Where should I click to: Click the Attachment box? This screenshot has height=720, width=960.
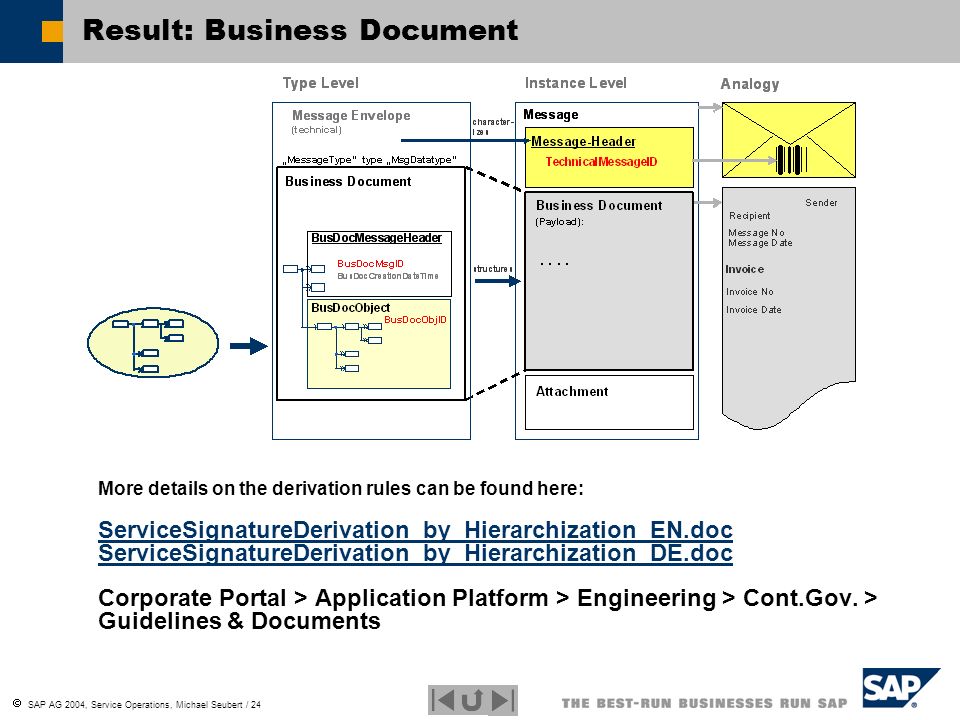coord(609,402)
